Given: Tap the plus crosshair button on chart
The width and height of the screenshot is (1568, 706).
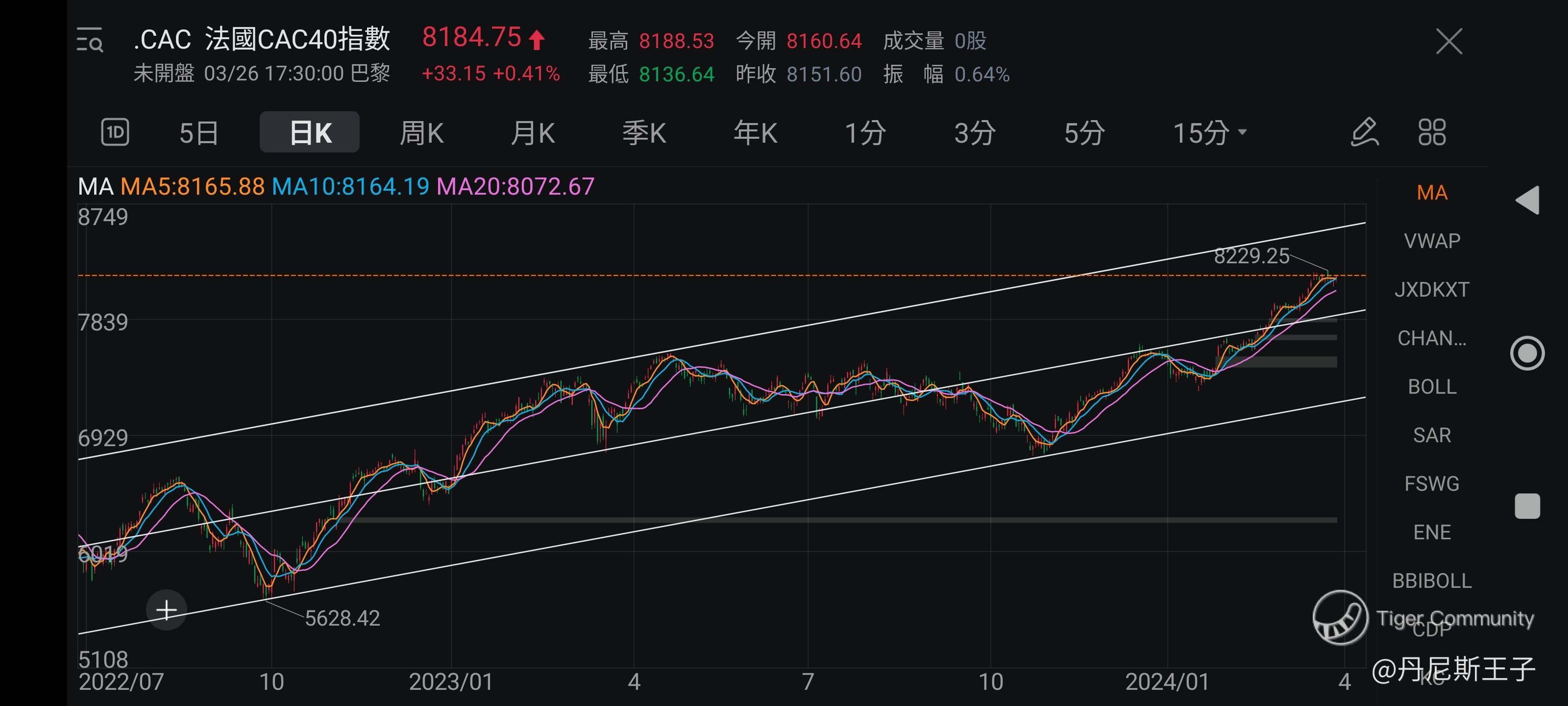Looking at the screenshot, I should 166,610.
